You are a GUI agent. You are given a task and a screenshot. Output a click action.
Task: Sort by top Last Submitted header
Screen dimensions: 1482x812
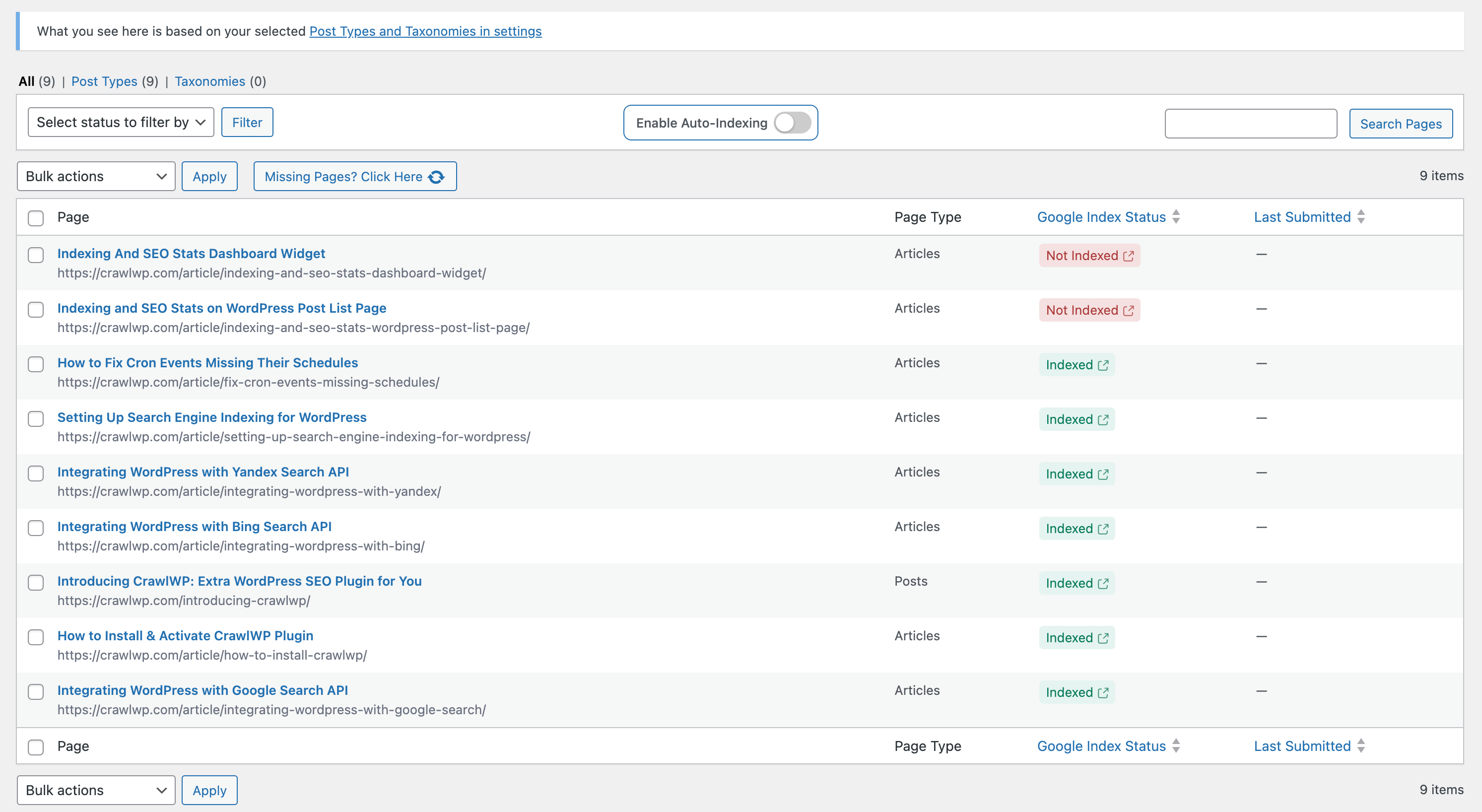[x=1302, y=217]
